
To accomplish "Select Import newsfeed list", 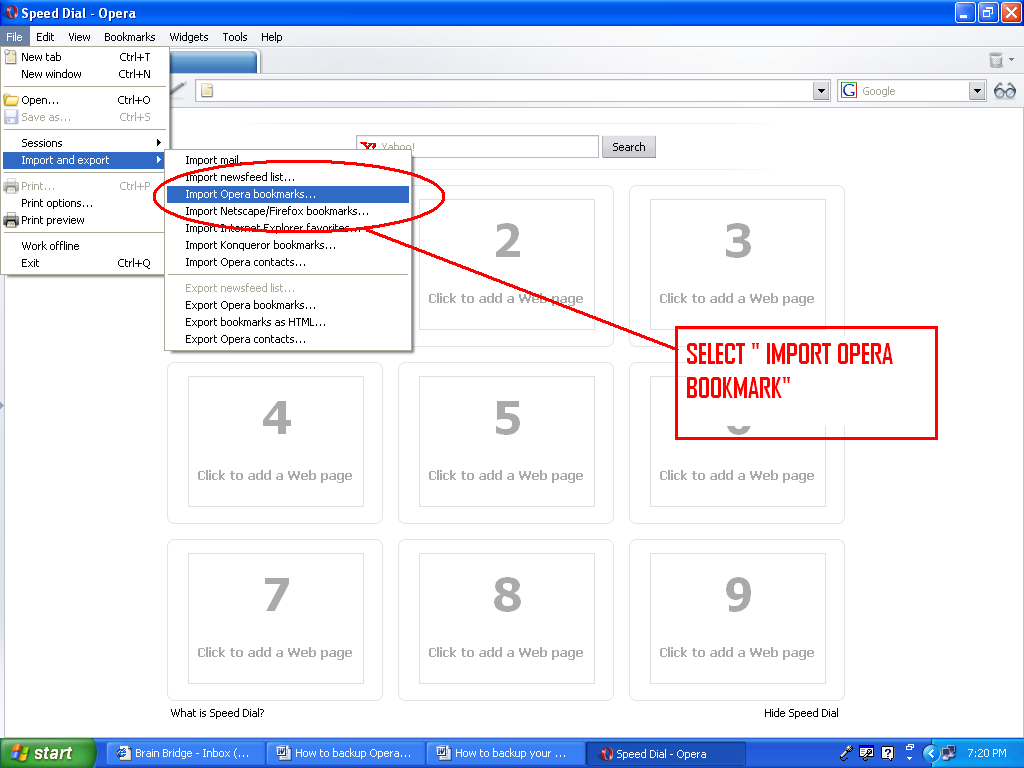I will [288, 177].
